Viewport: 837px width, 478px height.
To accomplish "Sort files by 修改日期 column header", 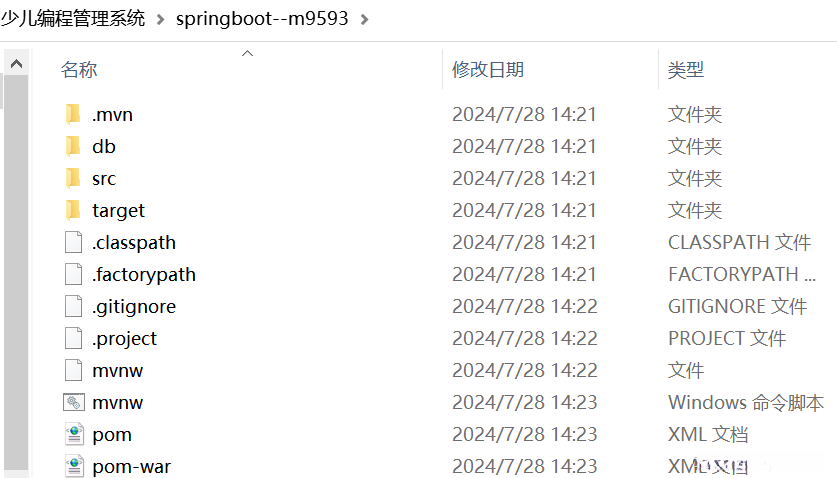I will tap(488, 70).
